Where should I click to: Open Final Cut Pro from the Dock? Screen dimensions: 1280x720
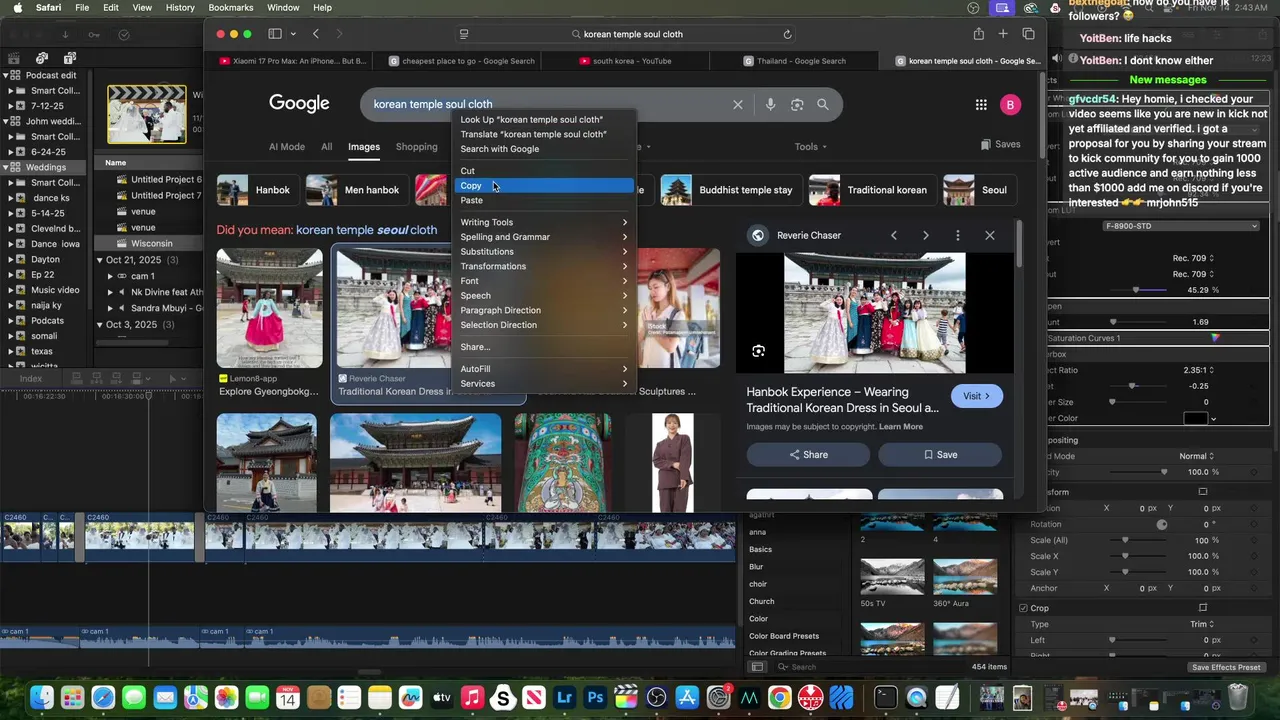[x=626, y=697]
